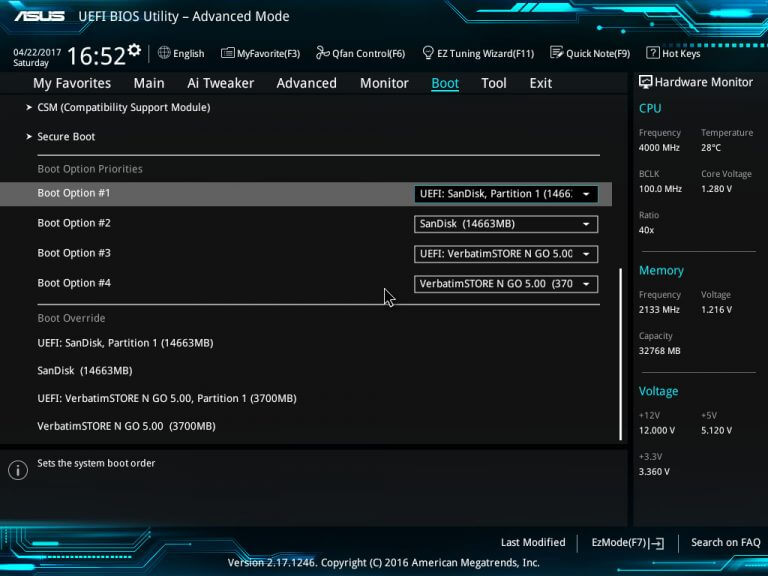Click the Boot page vertical scrollbar
Viewport: 768px width, 576px height.
pos(621,354)
